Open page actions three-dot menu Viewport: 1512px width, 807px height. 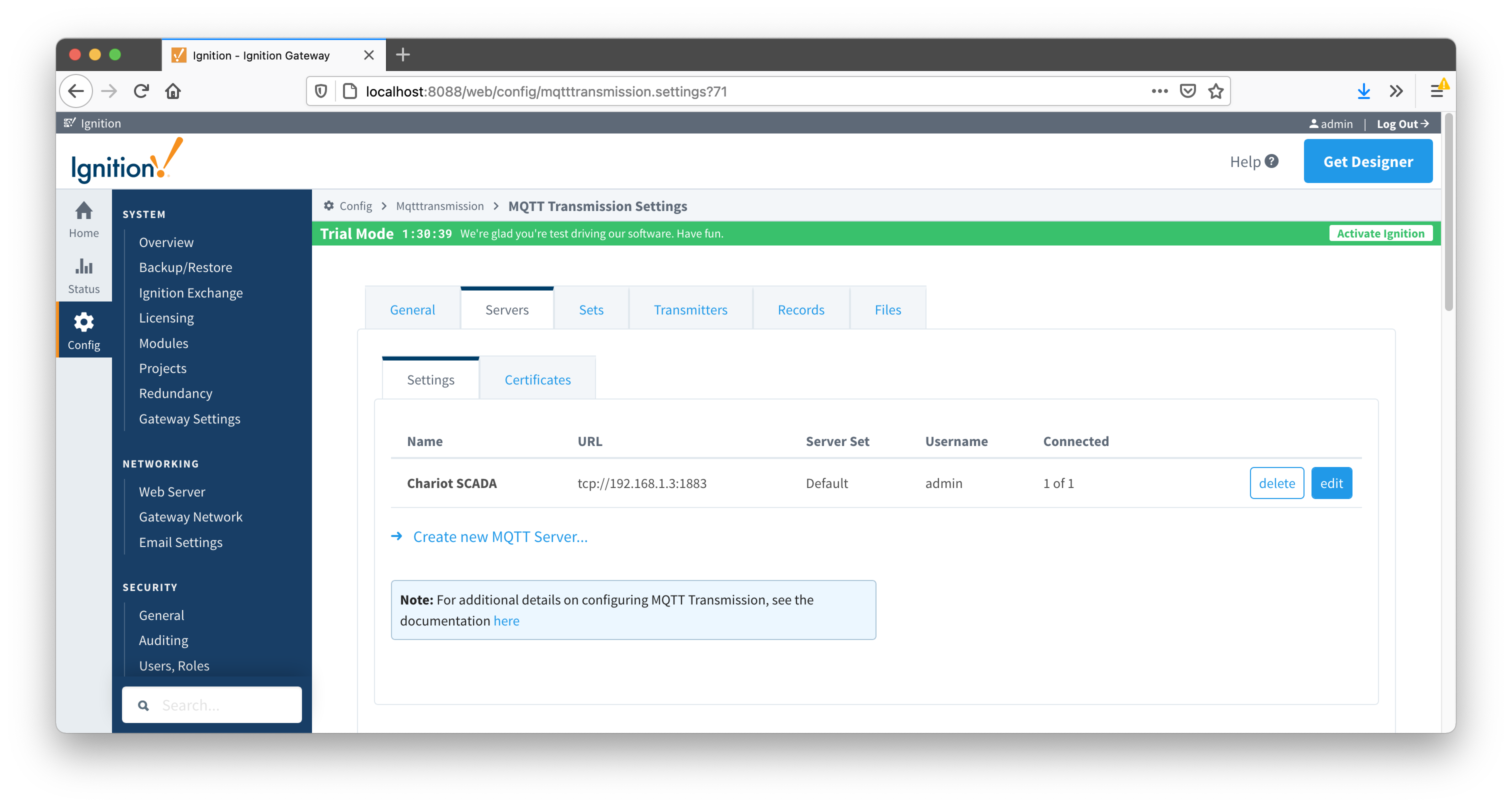[x=1159, y=91]
